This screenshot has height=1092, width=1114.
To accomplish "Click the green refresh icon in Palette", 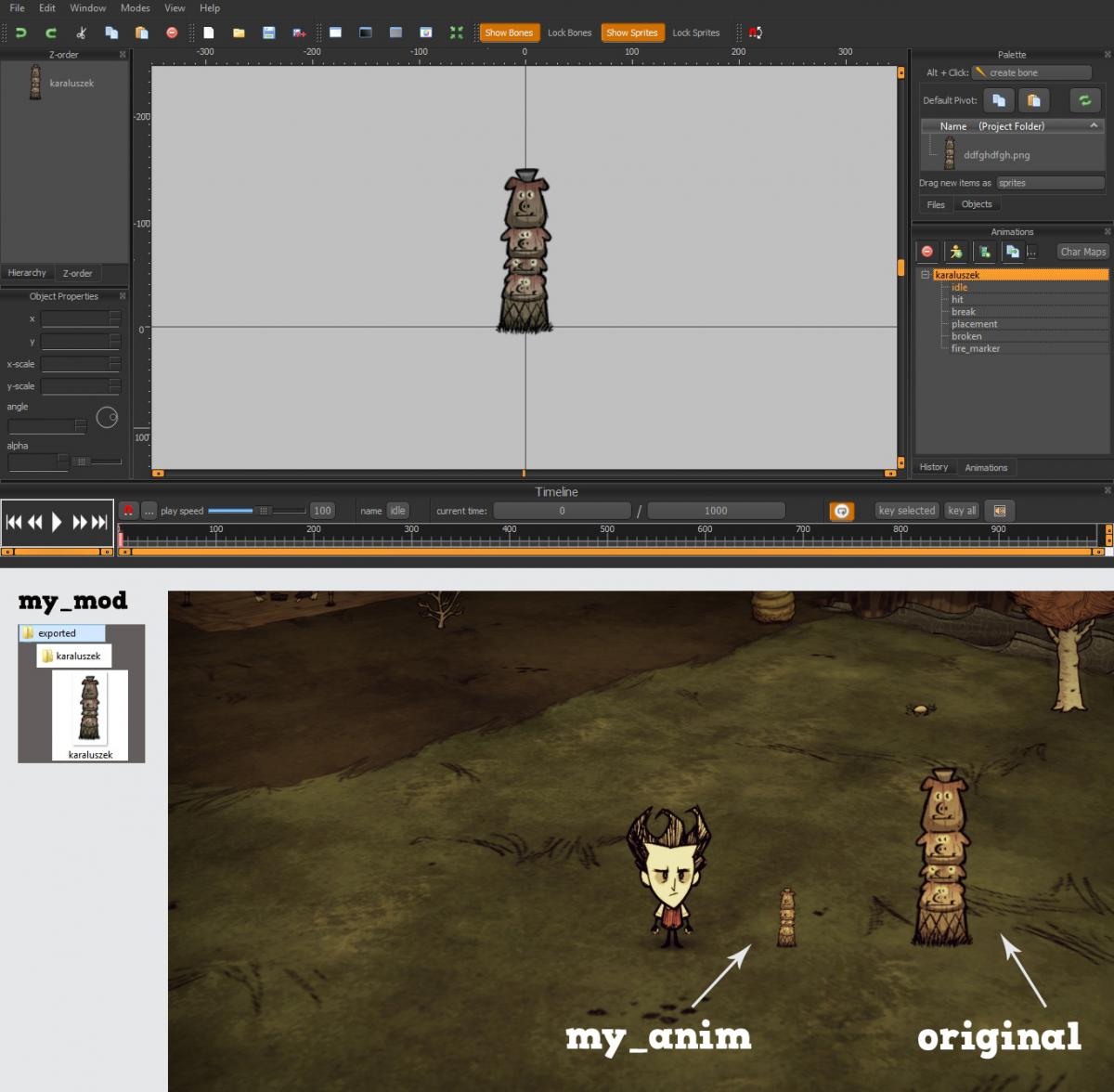I will point(1083,100).
